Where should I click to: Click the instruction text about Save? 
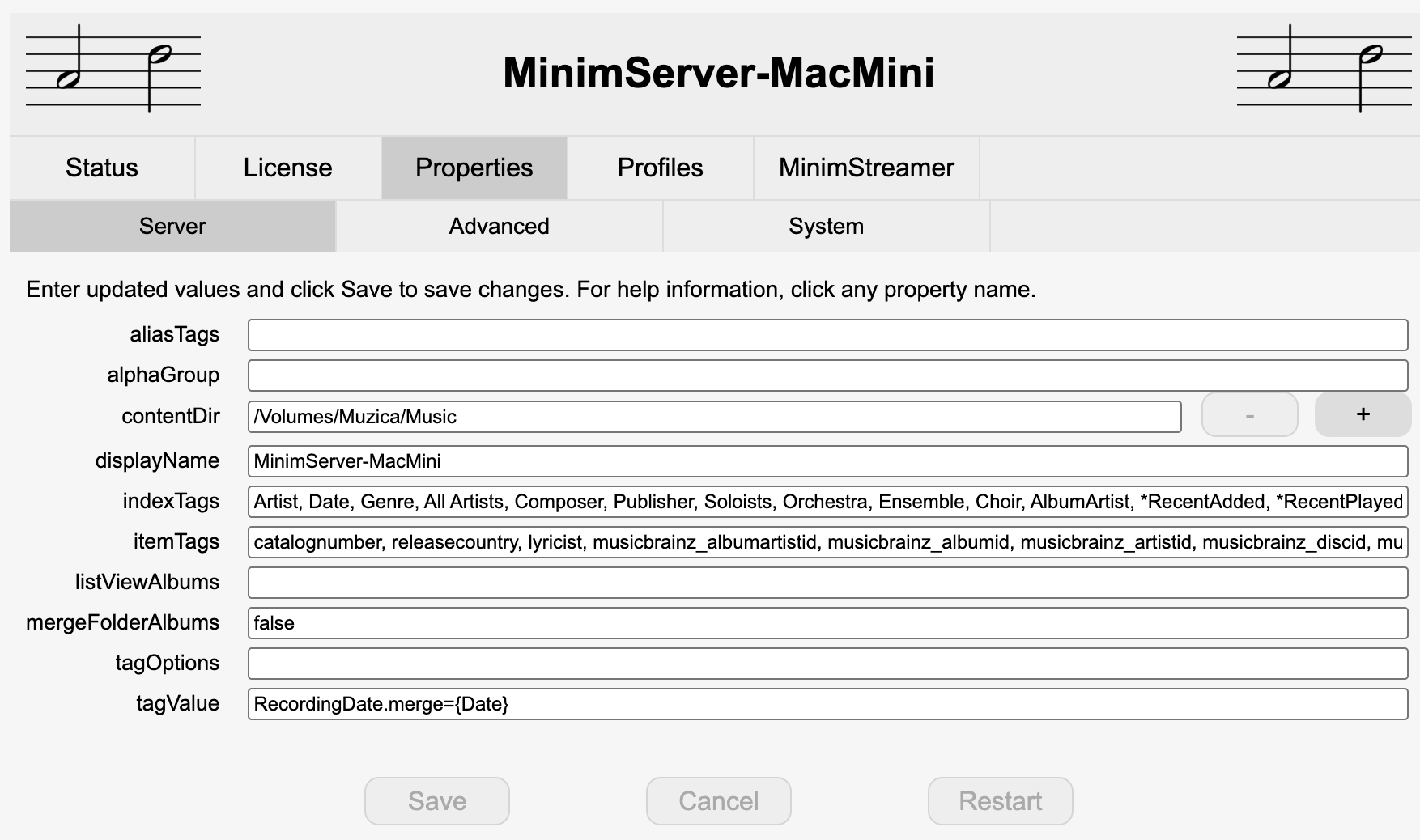(531, 290)
